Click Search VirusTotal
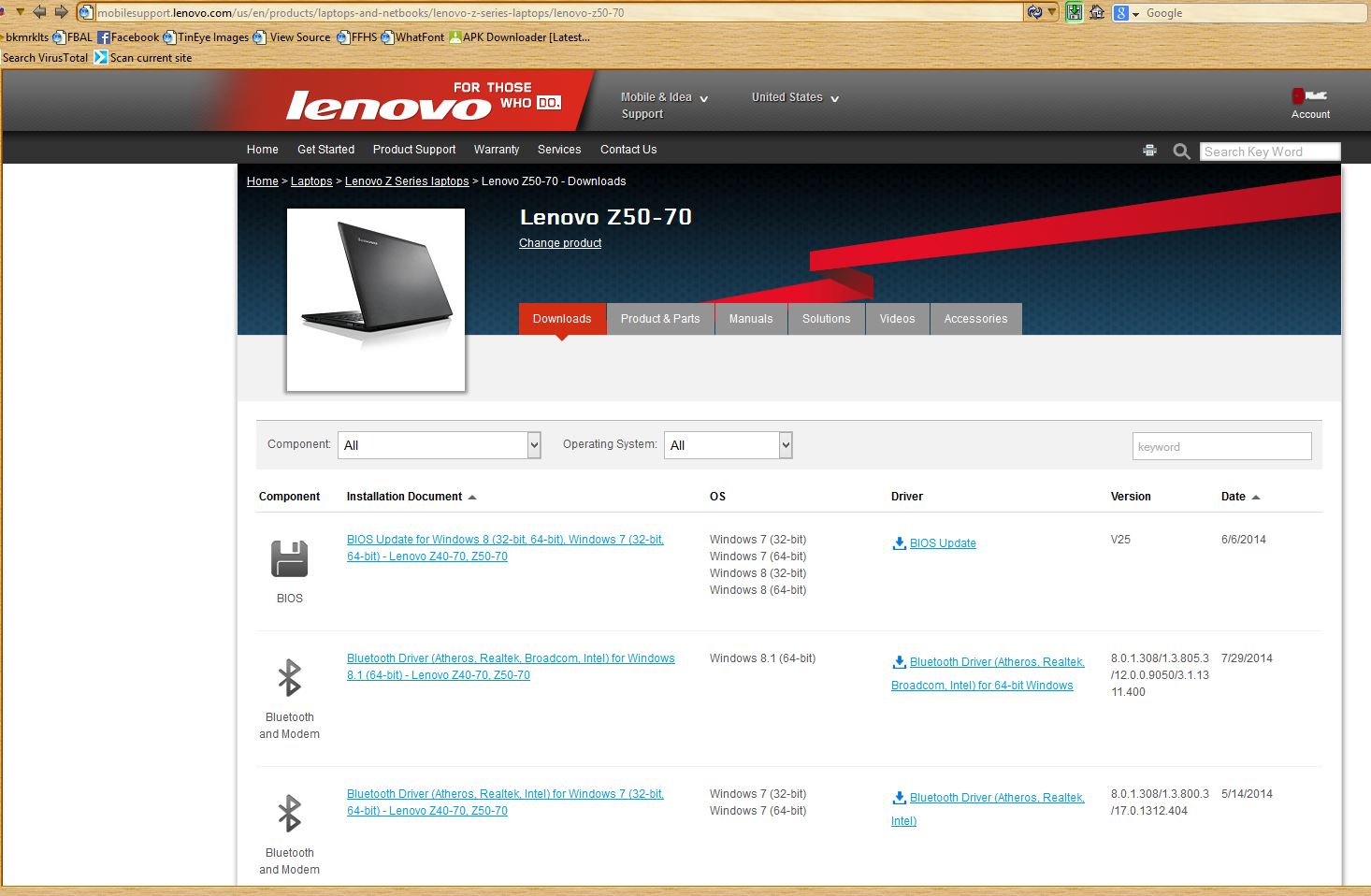1371x896 pixels. (x=45, y=58)
